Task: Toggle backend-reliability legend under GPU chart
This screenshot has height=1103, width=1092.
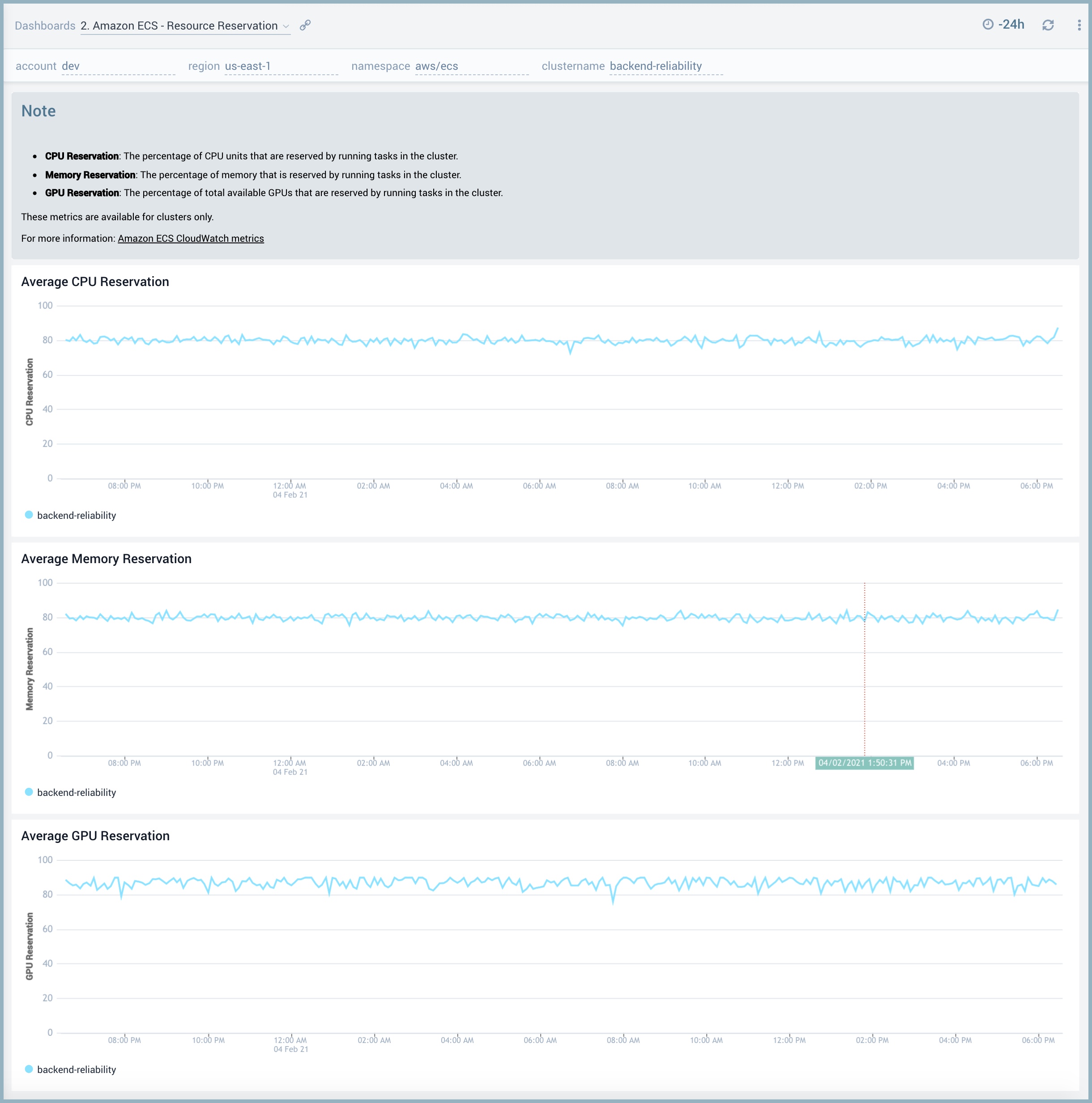Action: pyautogui.click(x=77, y=1069)
